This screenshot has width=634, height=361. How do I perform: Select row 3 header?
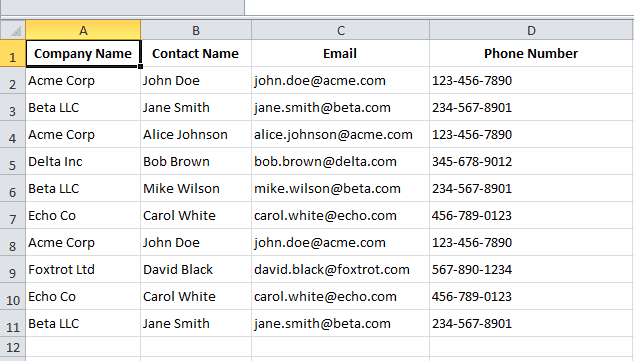tap(13, 108)
